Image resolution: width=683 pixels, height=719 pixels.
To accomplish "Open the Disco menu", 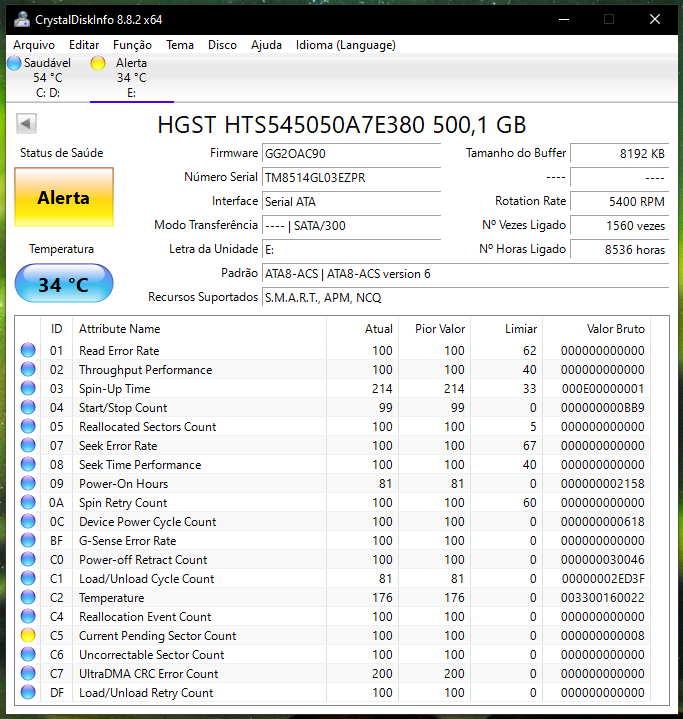I will (x=222, y=45).
